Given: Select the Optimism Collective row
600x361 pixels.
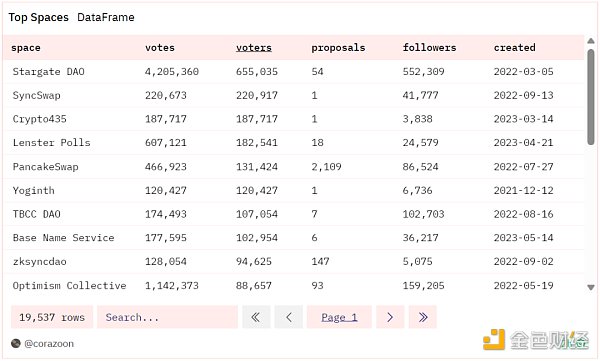Looking at the screenshot, I should point(294,286).
